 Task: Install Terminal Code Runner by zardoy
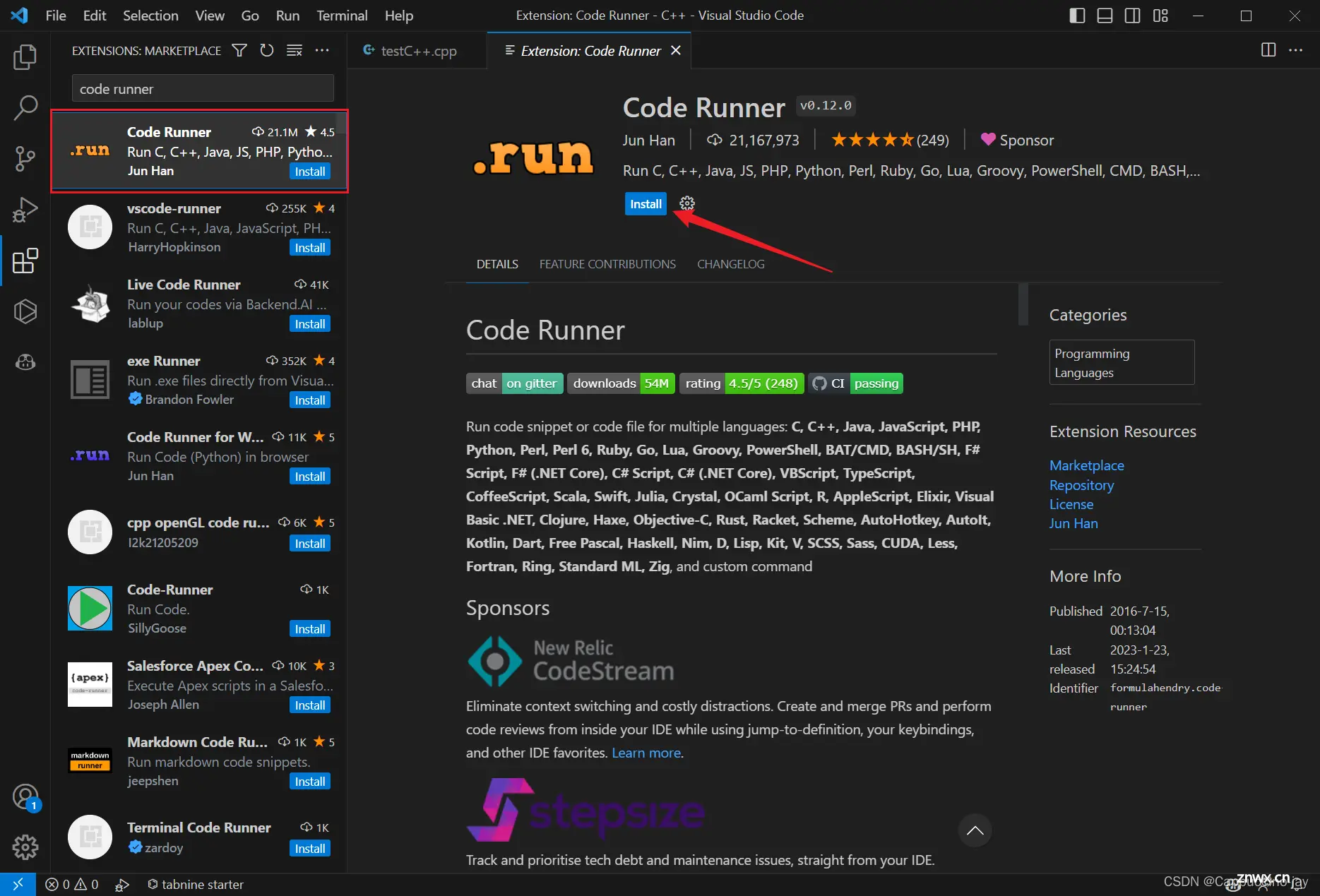[310, 849]
